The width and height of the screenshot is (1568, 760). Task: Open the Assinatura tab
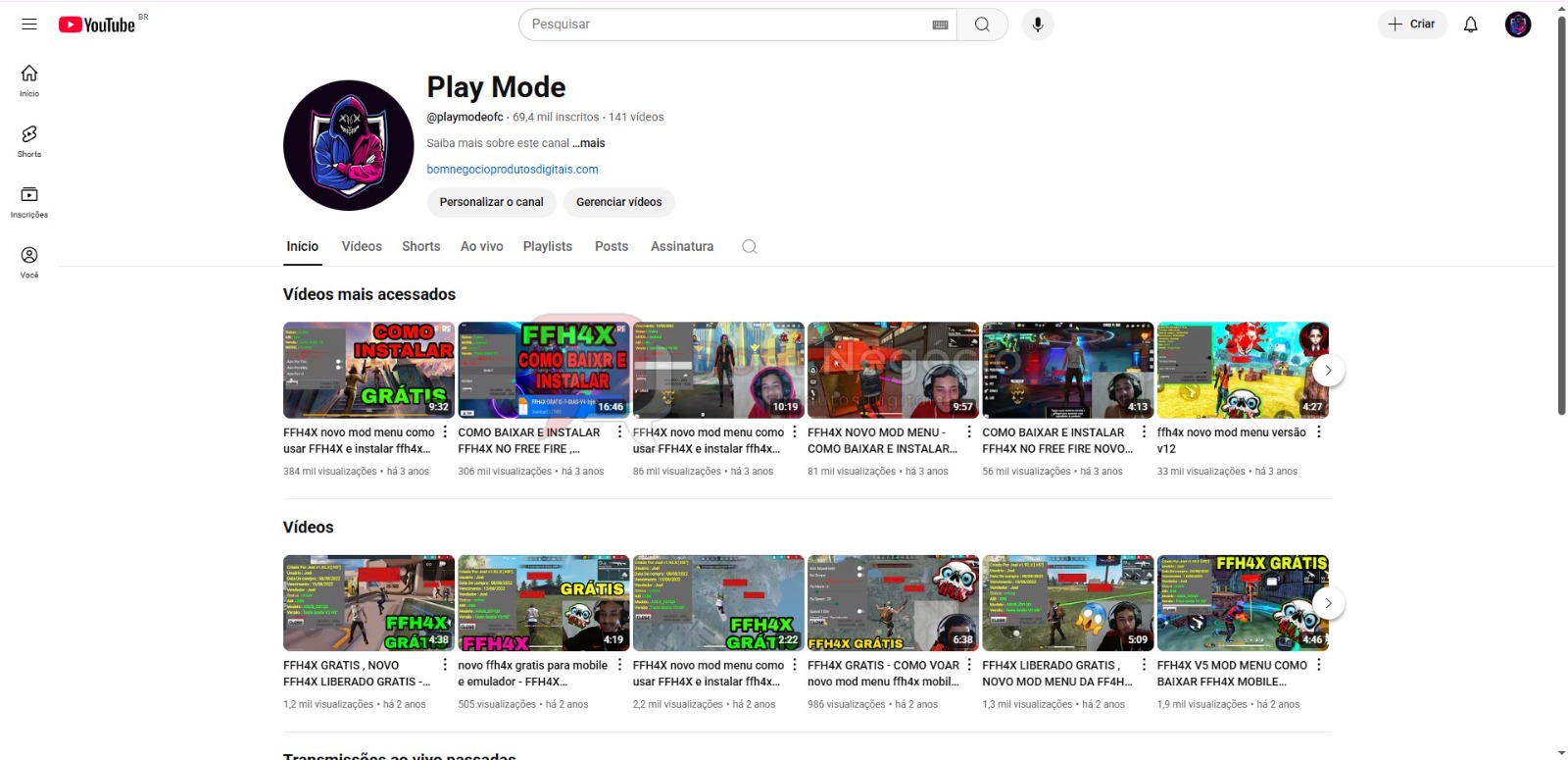[x=682, y=247]
